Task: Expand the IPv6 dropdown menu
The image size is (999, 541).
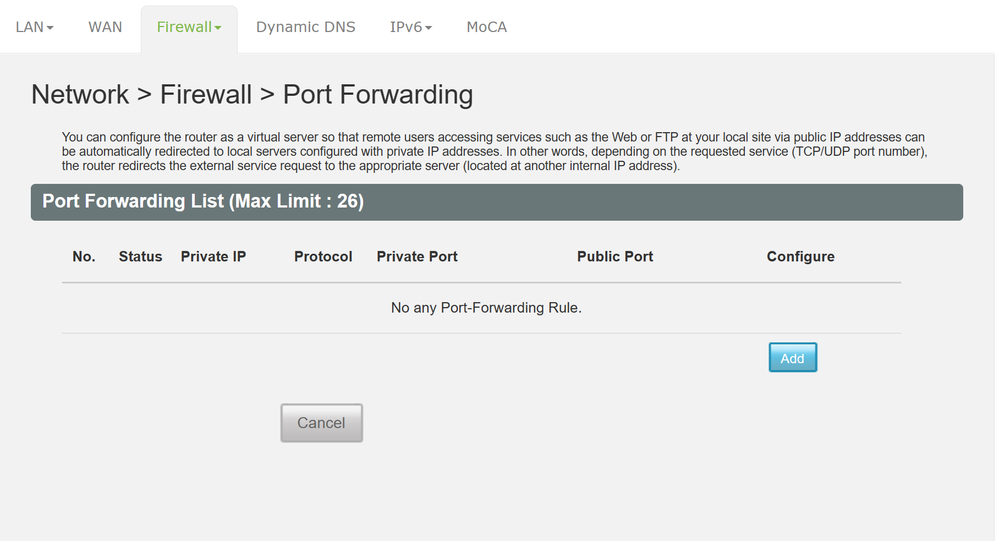Action: (410, 27)
